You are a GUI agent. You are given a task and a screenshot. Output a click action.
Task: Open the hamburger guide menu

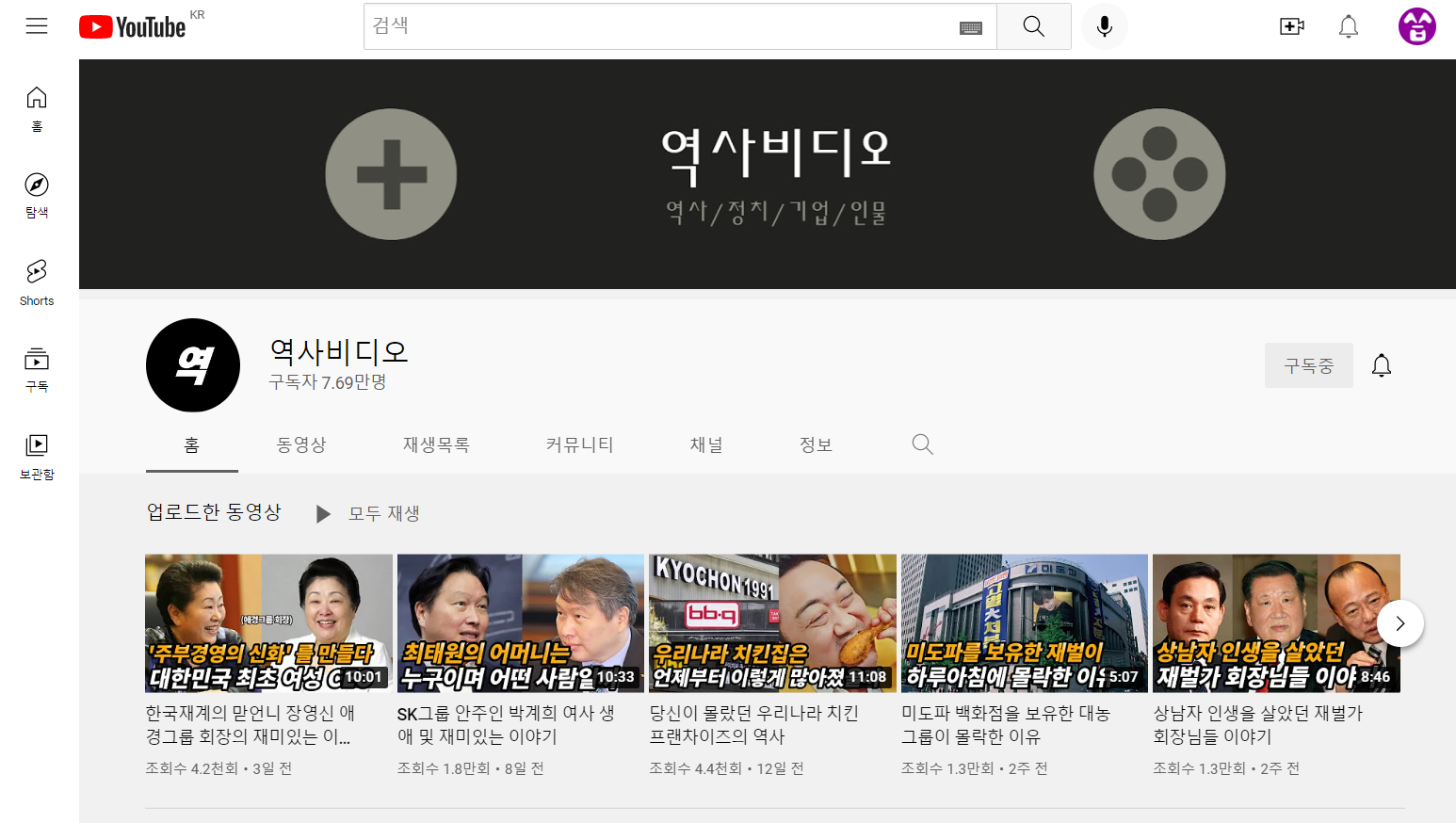(x=37, y=26)
